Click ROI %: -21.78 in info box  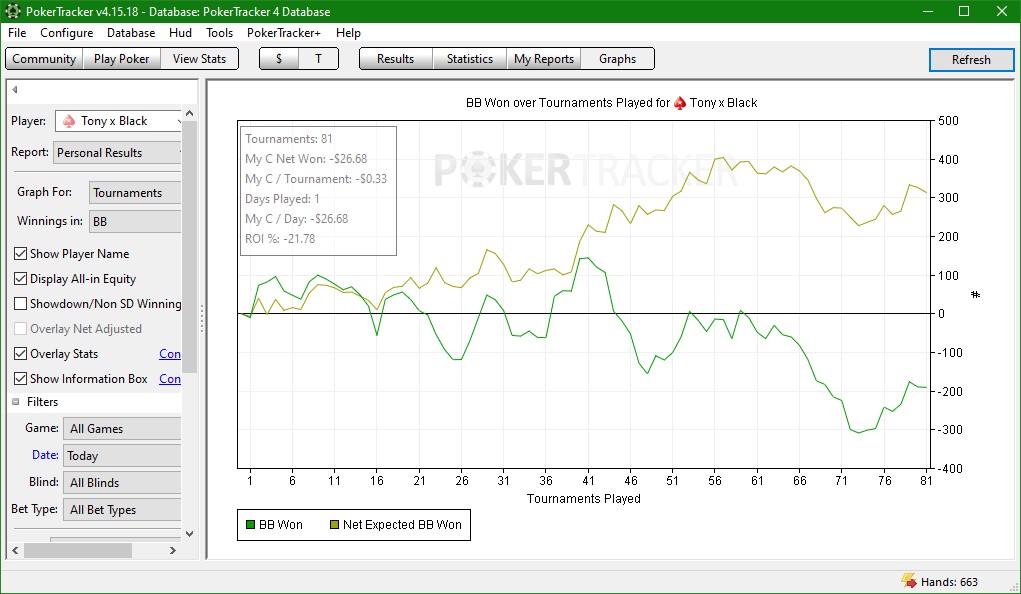coord(280,238)
